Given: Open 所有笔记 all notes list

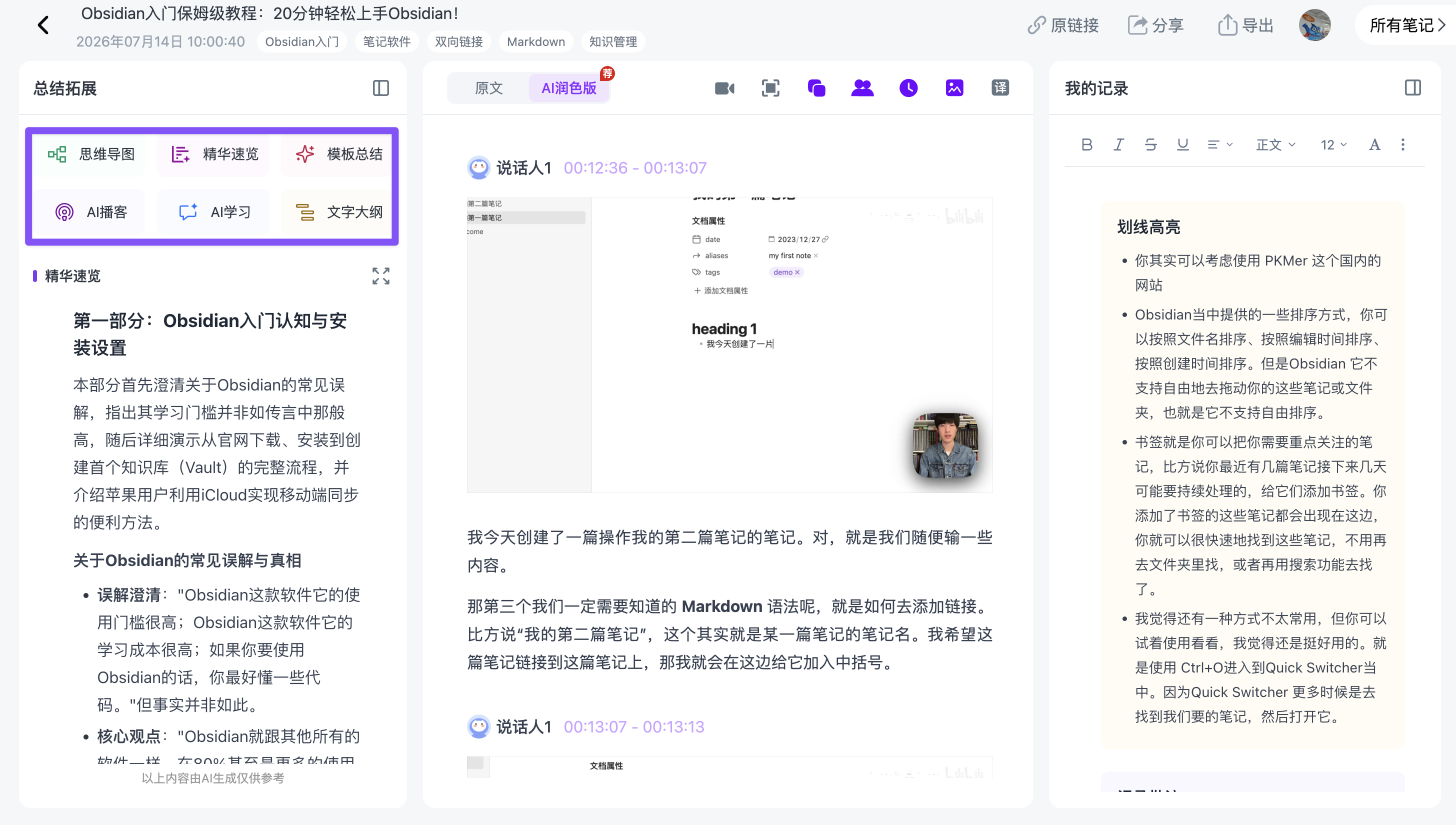Looking at the screenshot, I should coord(1407,25).
